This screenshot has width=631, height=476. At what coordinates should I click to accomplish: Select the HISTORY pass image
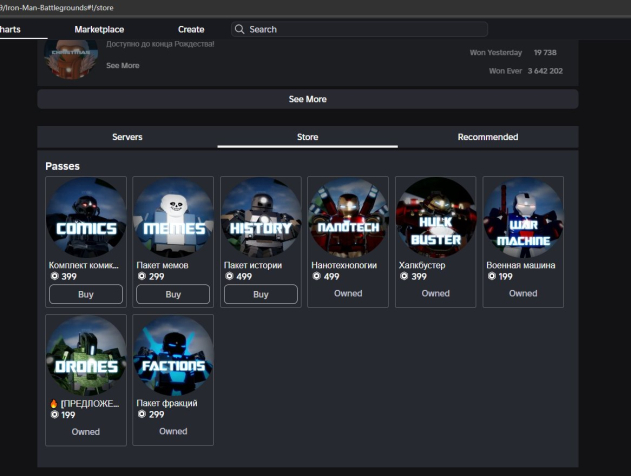pos(260,218)
